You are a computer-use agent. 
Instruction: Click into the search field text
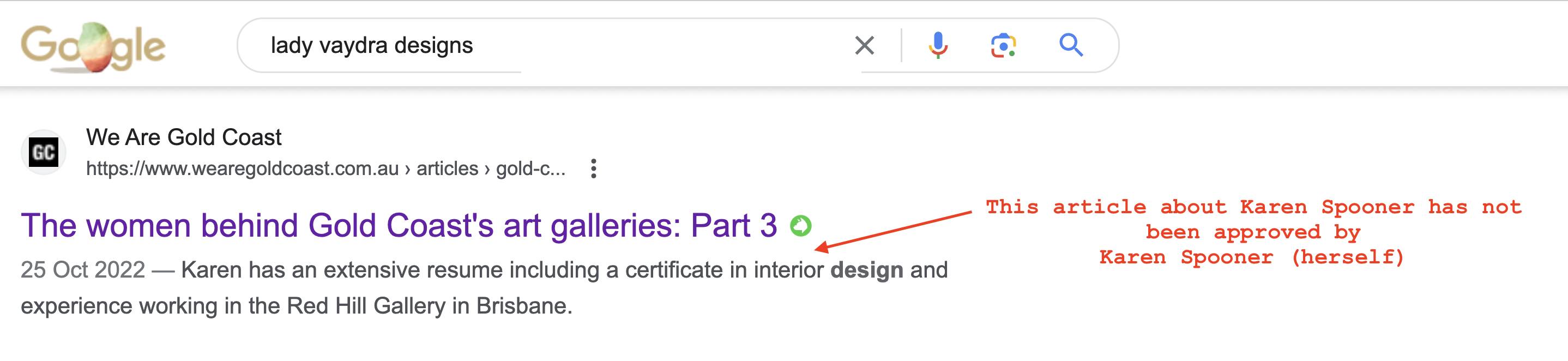[x=371, y=46]
